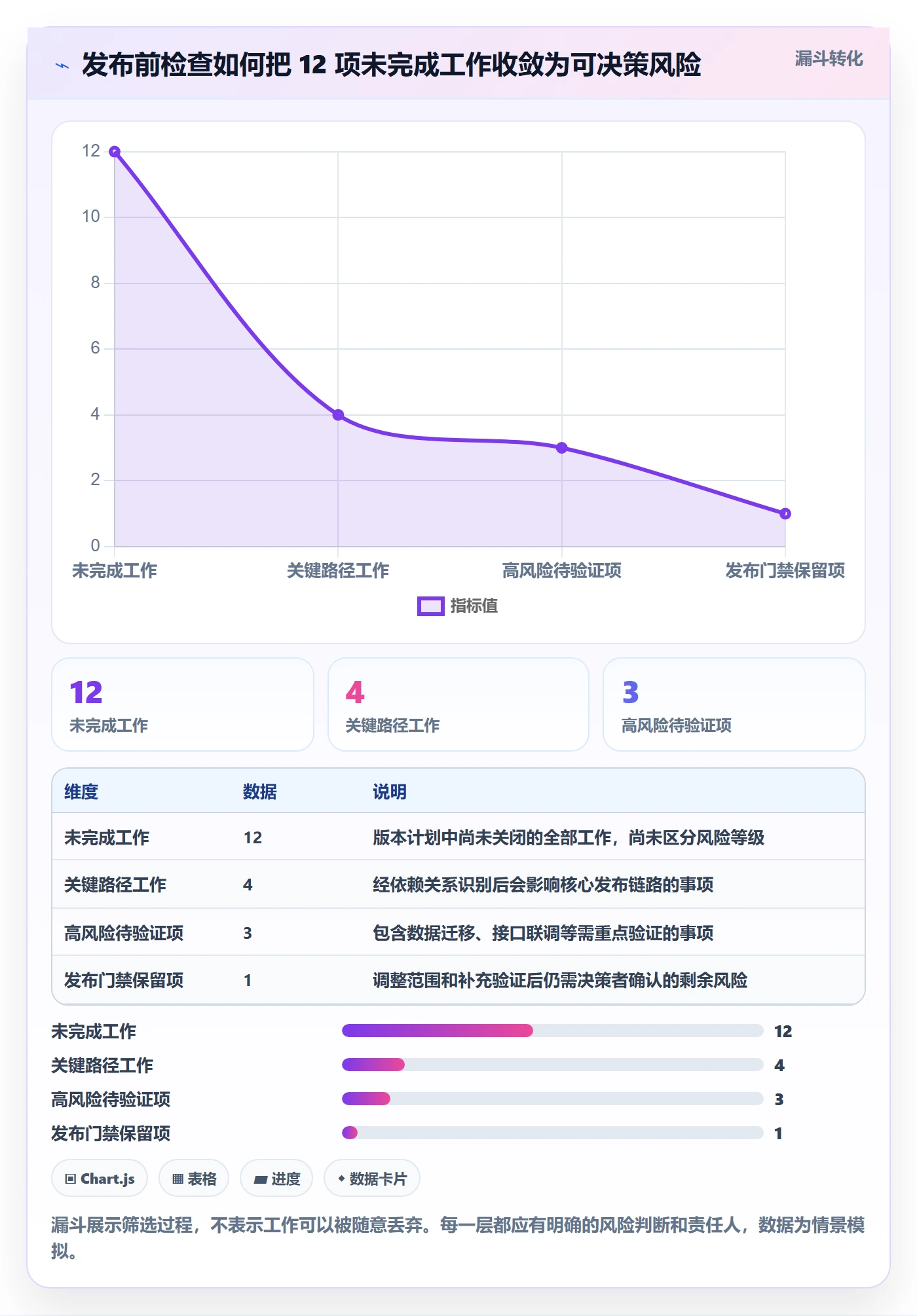Toggle the 指标值 legend swatch
This screenshot has width=917, height=1316.
[x=431, y=606]
